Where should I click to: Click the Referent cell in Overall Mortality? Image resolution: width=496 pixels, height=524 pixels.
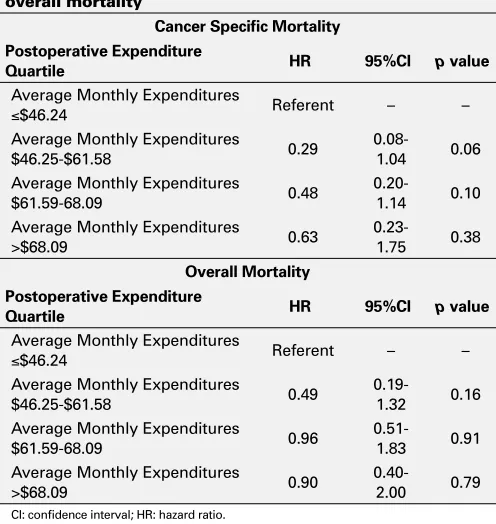point(303,351)
